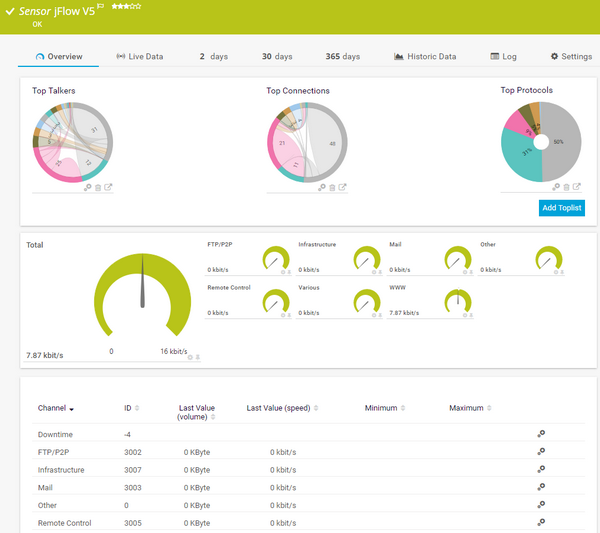The height and width of the screenshot is (533, 600).
Task: Sort table by the Maximum column
Action: (469, 408)
